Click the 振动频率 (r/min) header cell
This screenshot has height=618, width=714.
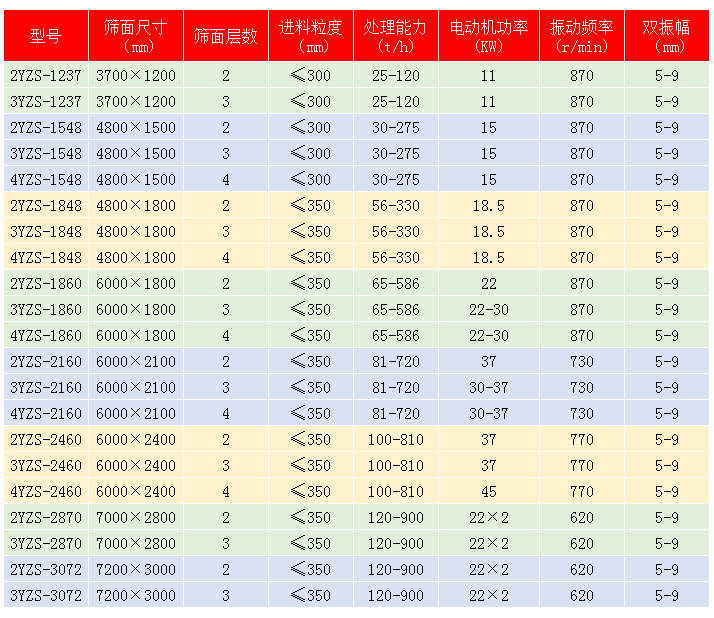[582, 36]
